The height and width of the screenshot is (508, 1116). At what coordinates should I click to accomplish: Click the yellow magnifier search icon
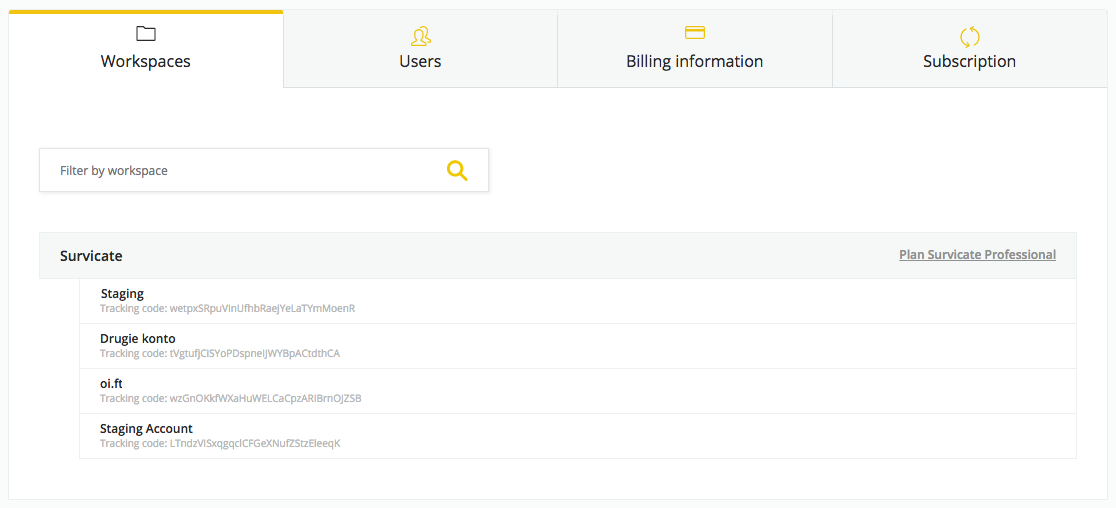[457, 170]
